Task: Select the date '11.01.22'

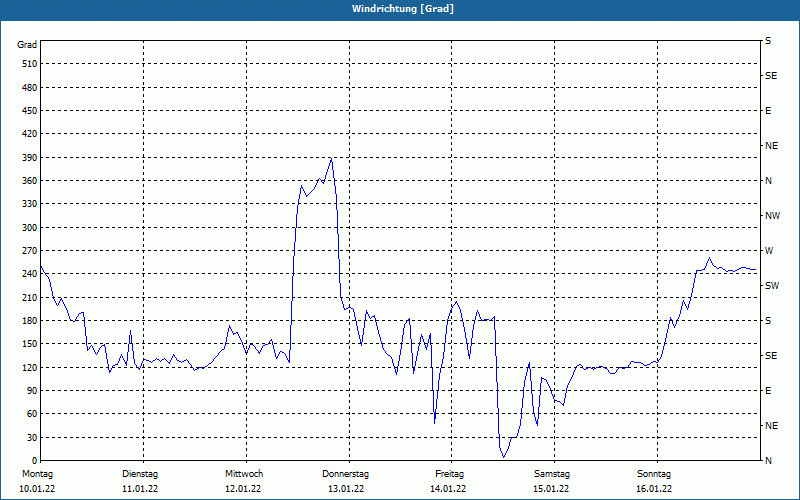Action: 140,489
